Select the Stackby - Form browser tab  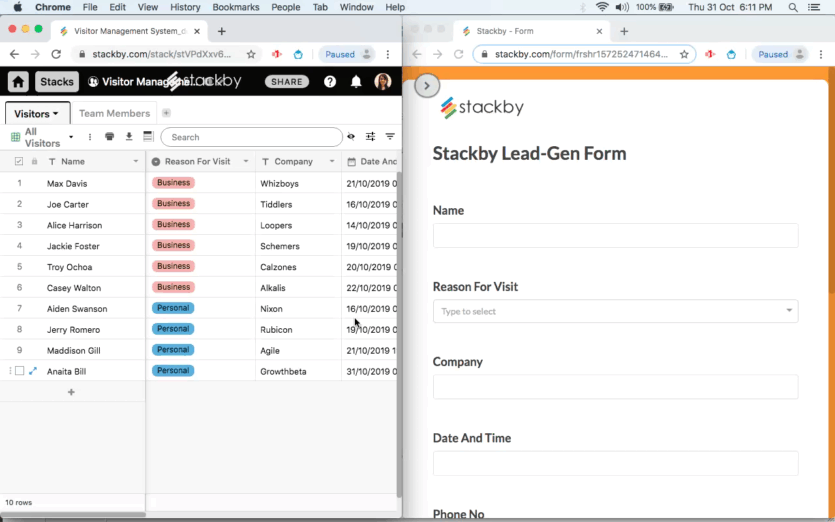pos(533,31)
